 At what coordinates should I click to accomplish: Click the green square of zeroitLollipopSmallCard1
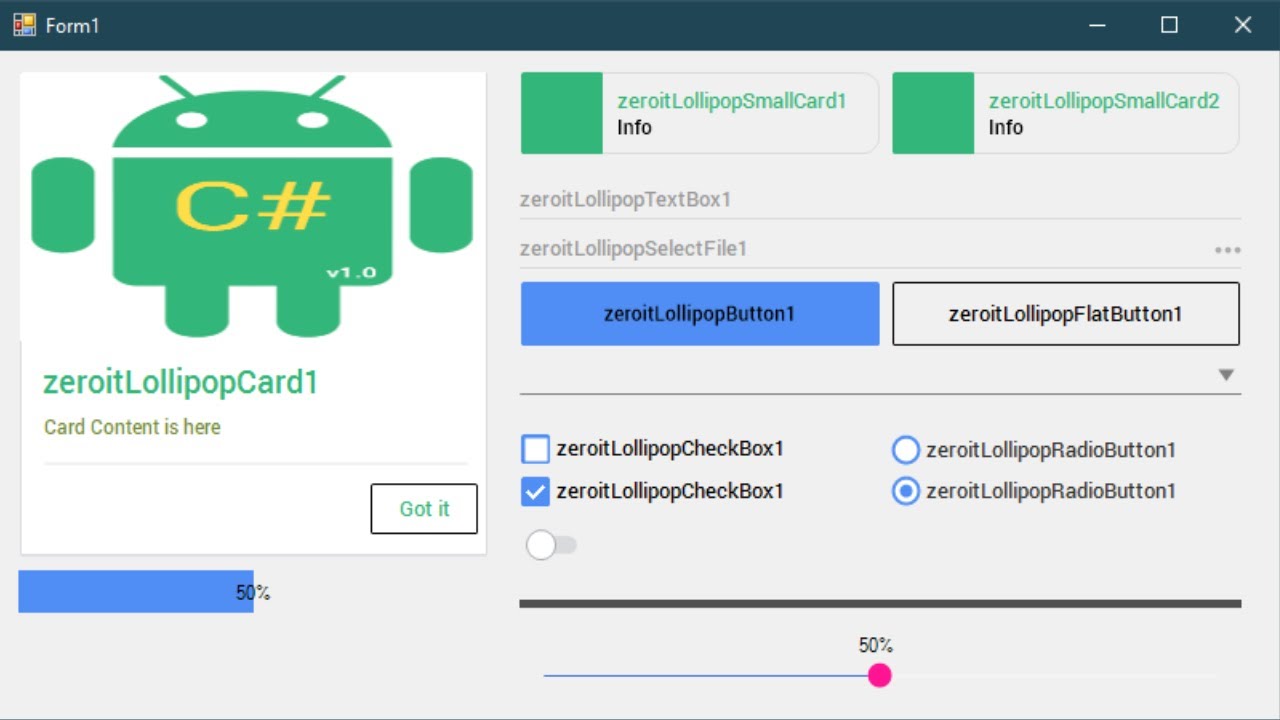click(562, 113)
